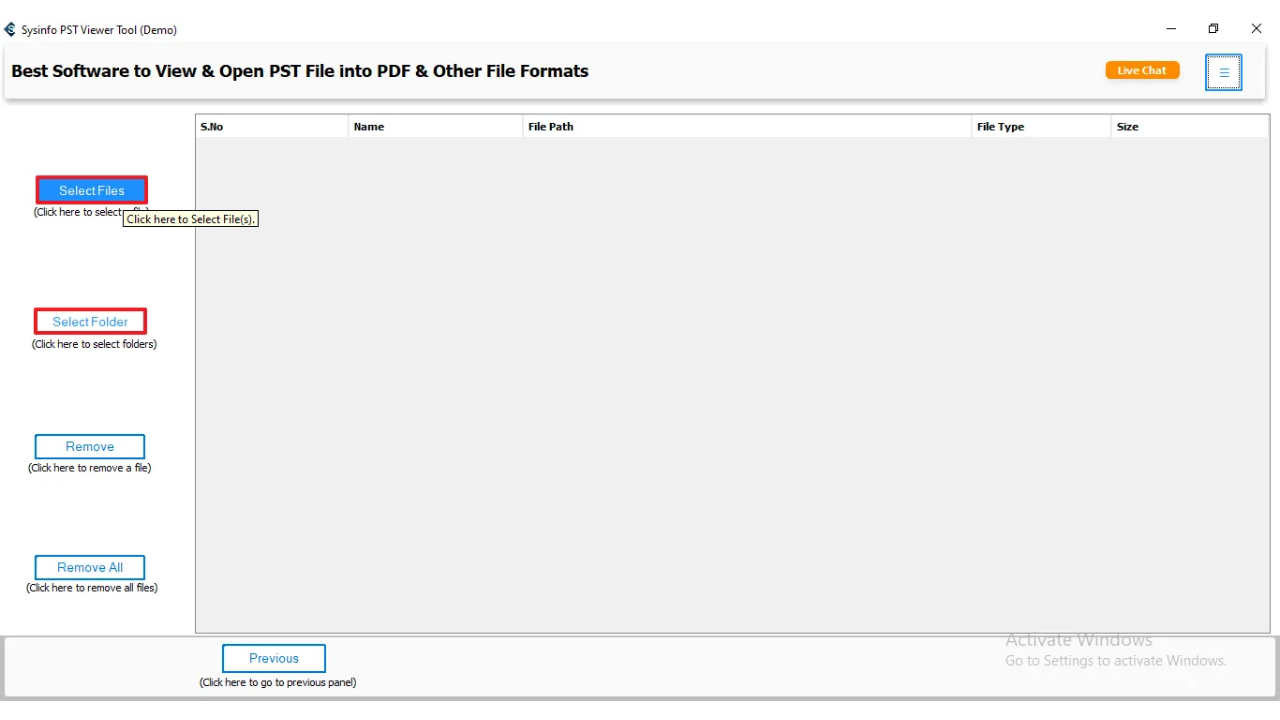Click the Sysinfo app logo in title bar
The image size is (1280, 720).
(x=10, y=29)
